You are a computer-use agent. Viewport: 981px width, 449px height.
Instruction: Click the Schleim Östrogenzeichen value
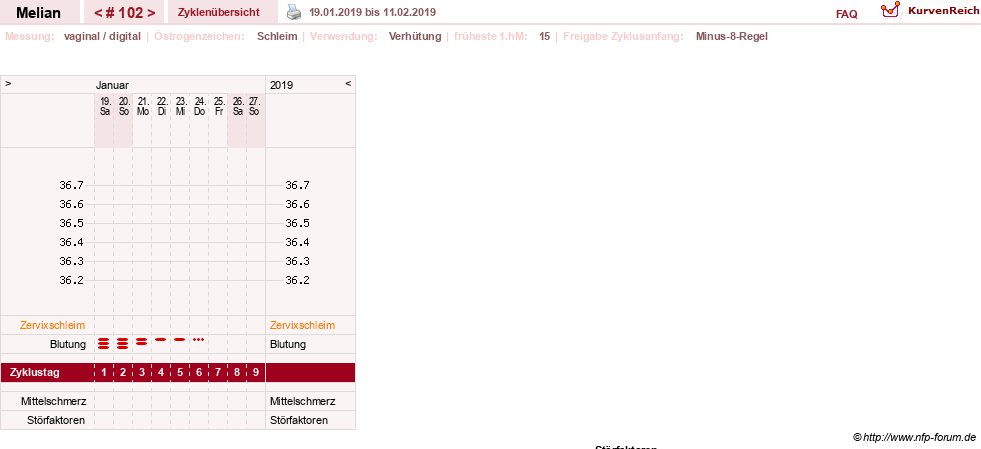277,36
